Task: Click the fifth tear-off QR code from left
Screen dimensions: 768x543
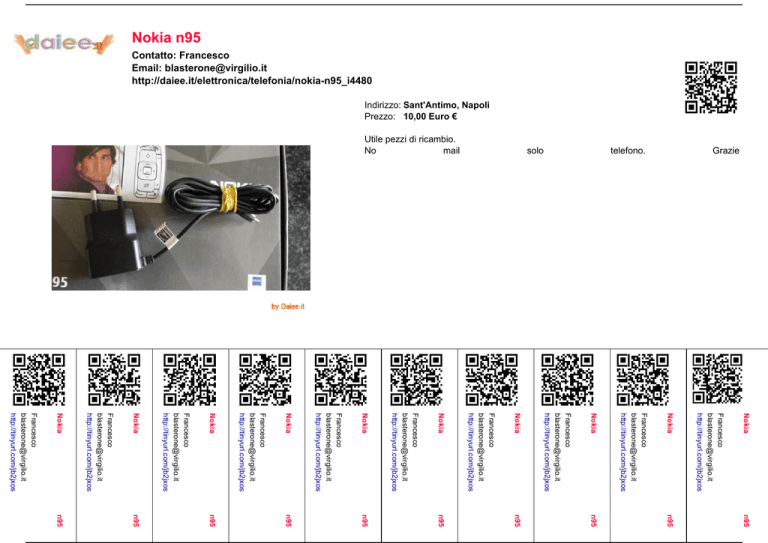Action: point(340,378)
